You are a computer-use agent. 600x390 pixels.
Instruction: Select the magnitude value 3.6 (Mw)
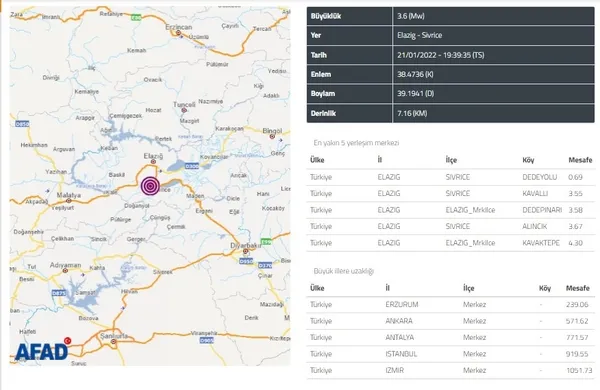pos(411,16)
